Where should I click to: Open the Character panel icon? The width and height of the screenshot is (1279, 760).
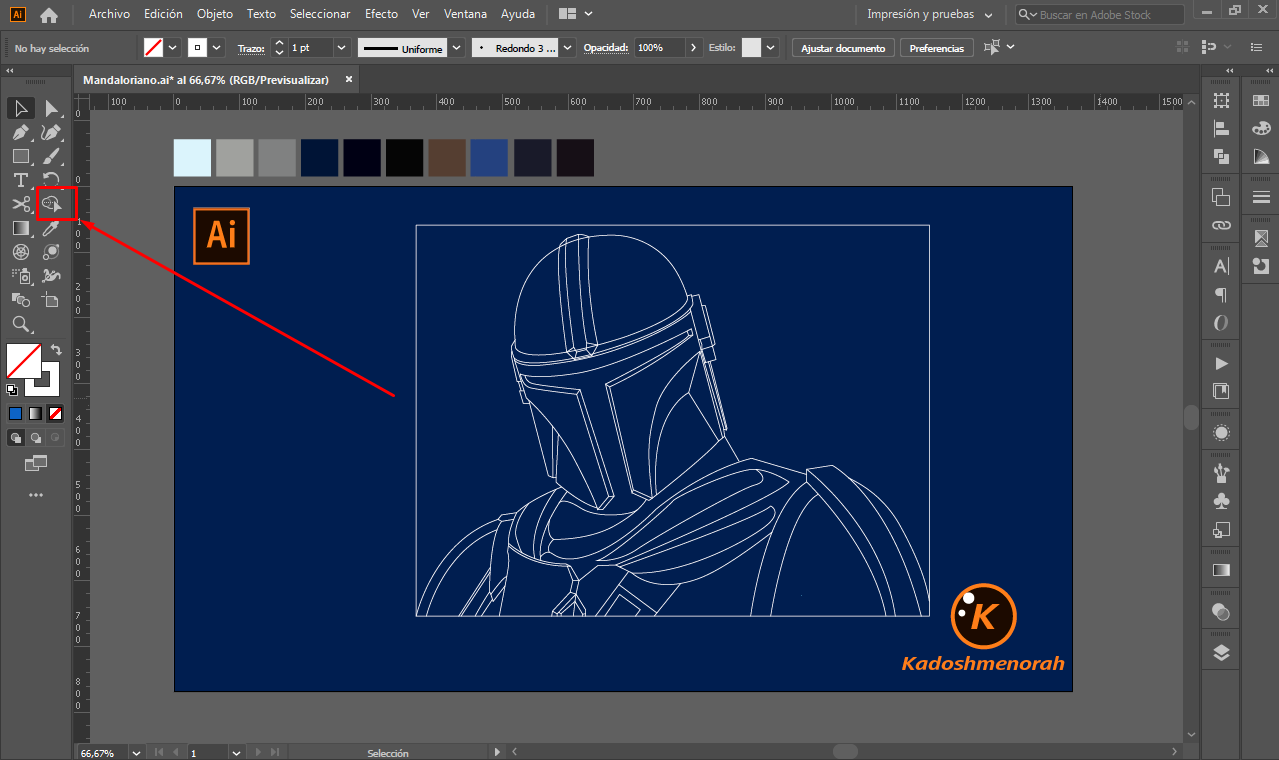tap(1221, 267)
